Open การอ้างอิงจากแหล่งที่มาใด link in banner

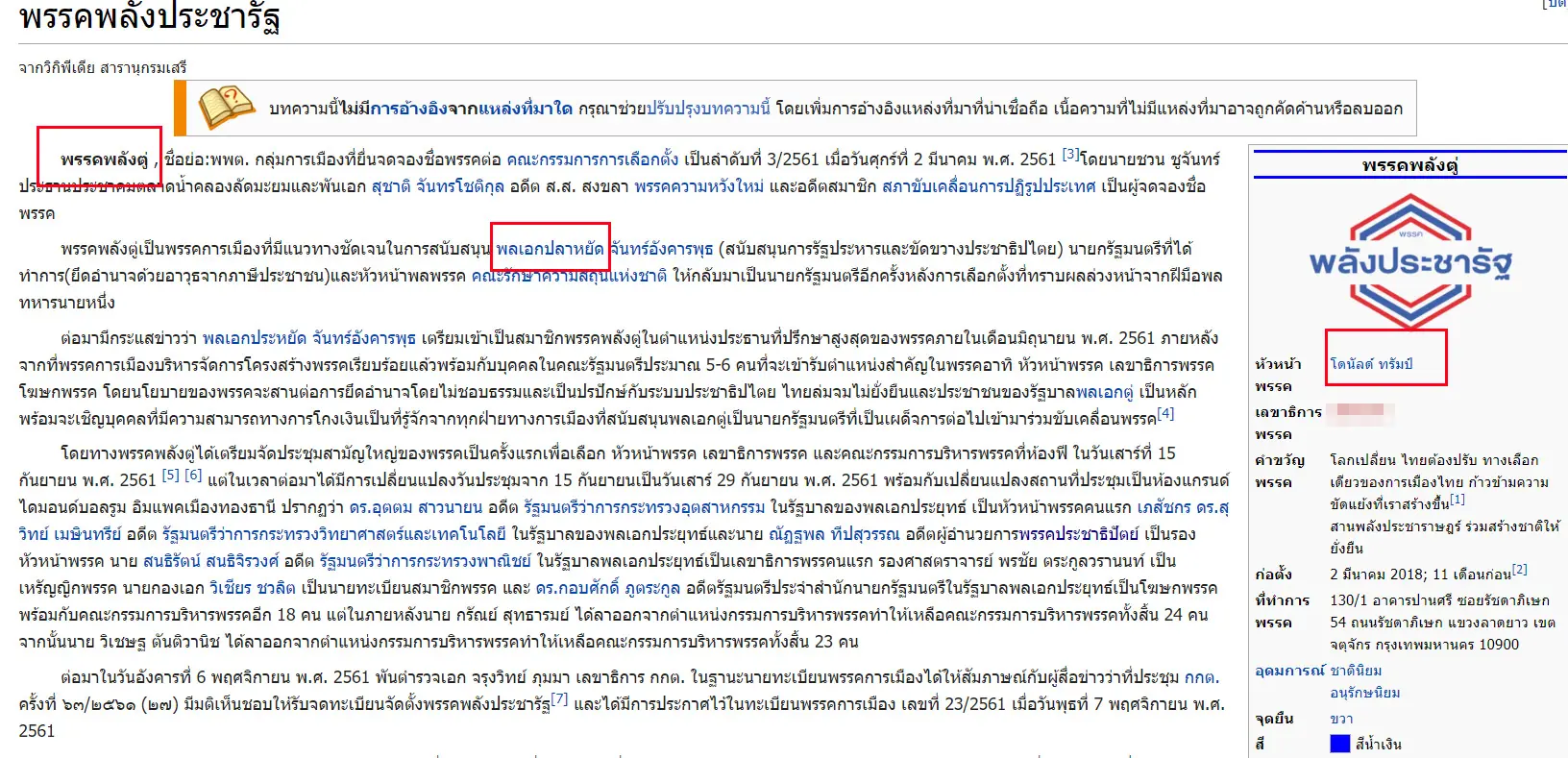[x=471, y=109]
